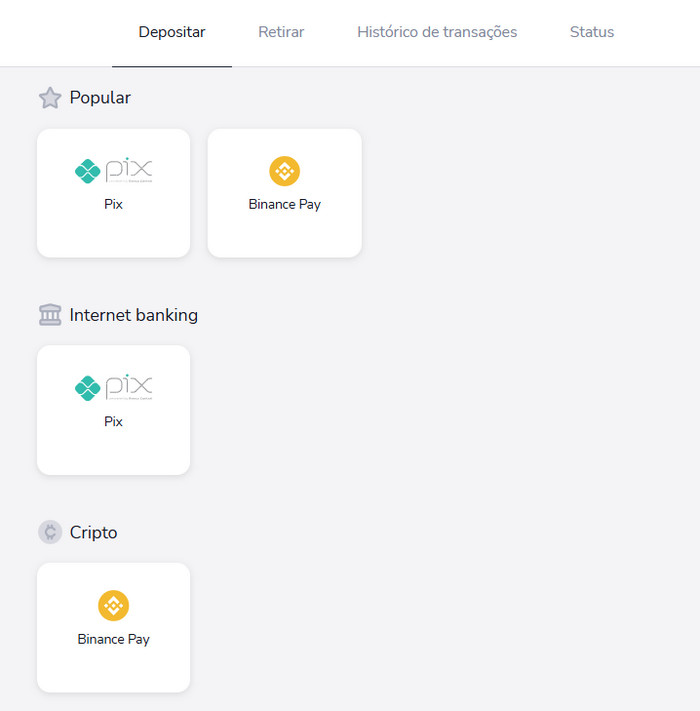Open Histórico de transações tab
The image size is (700, 711).
click(x=437, y=33)
